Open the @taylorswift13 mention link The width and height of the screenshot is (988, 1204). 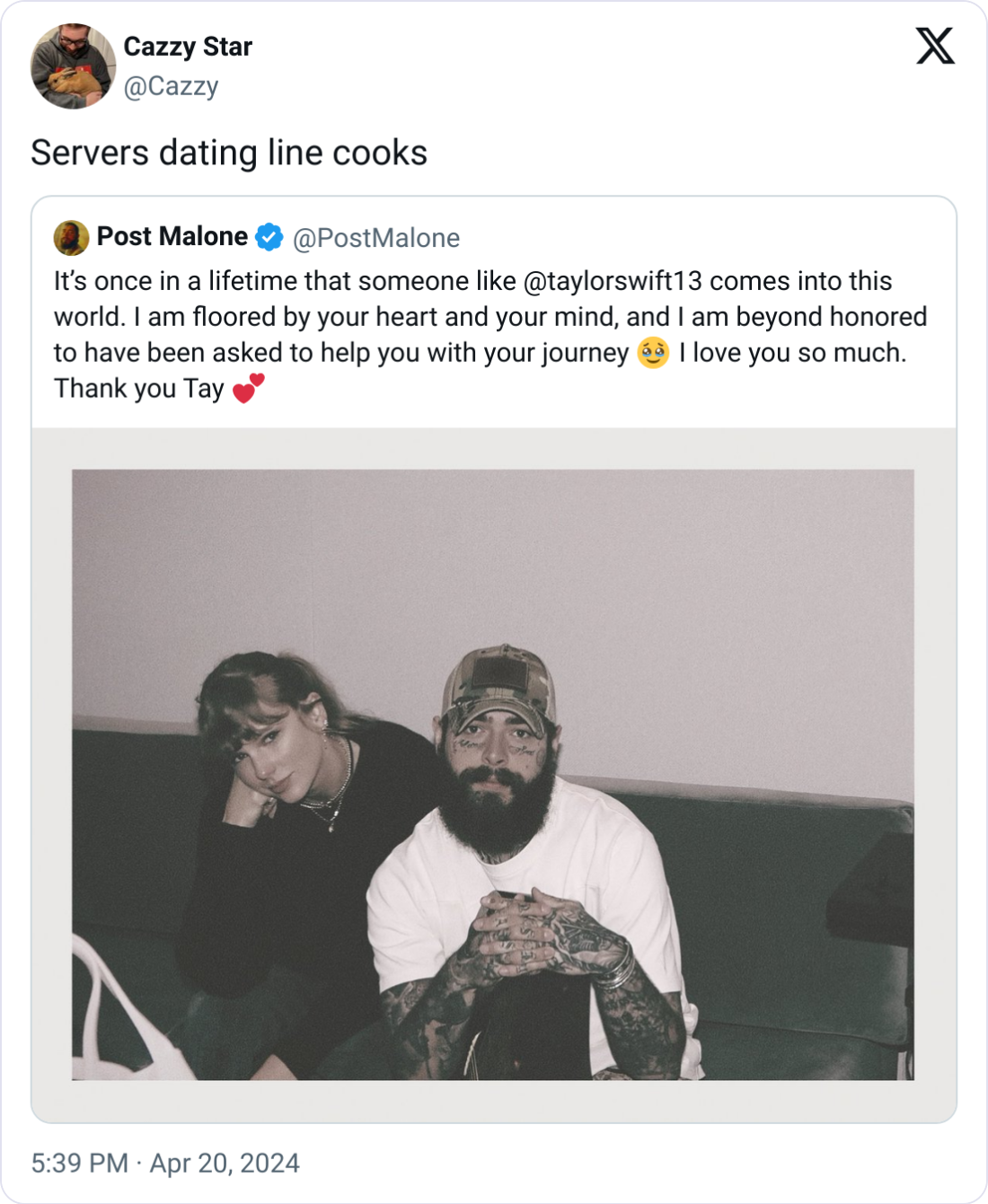(612, 281)
